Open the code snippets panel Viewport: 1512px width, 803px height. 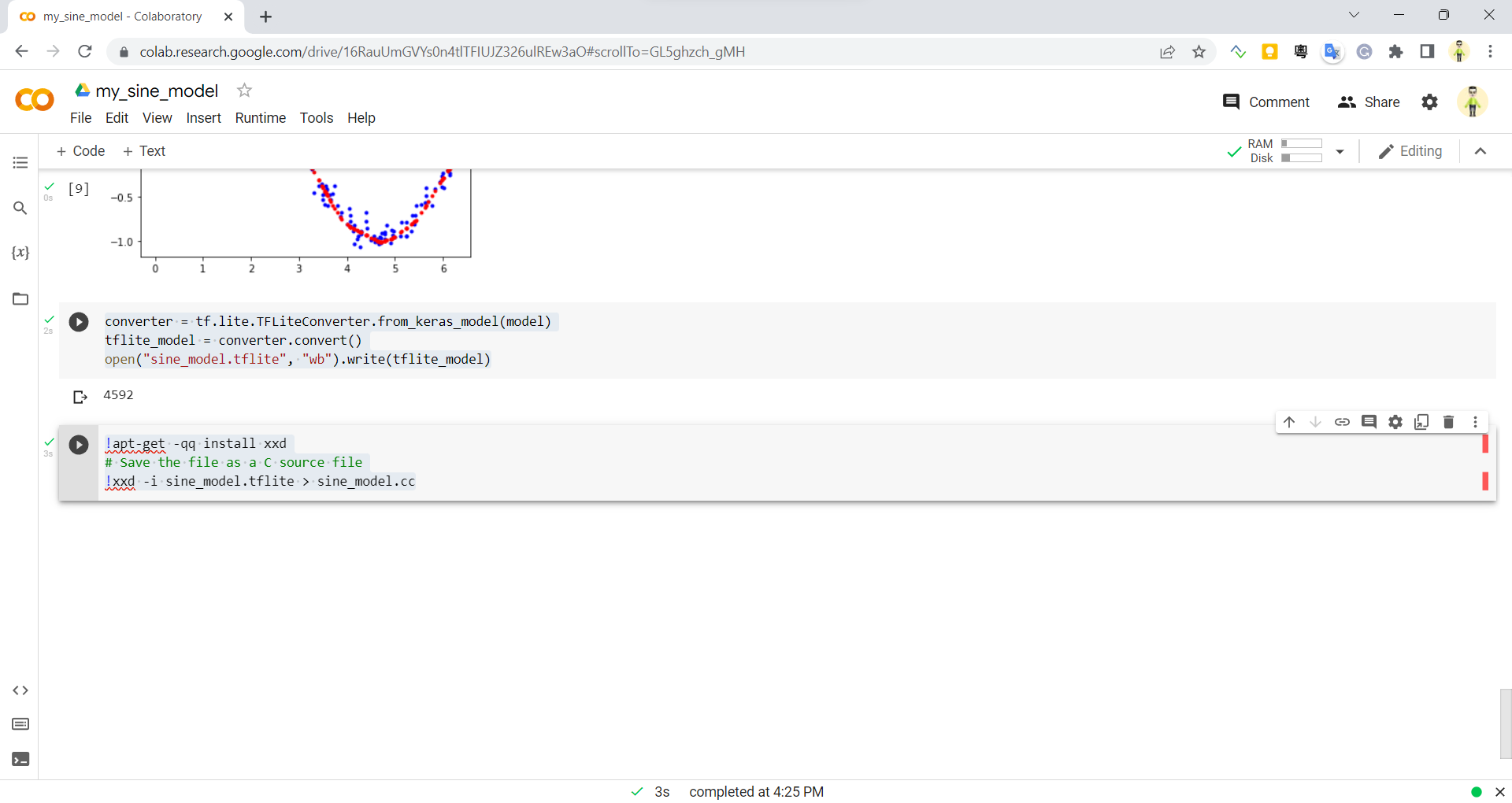pyautogui.click(x=20, y=690)
